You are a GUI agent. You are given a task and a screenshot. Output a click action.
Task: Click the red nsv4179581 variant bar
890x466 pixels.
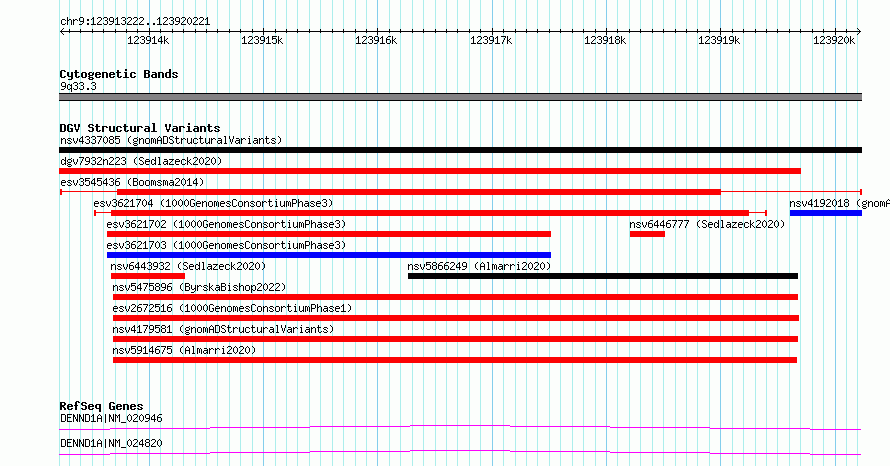point(455,339)
